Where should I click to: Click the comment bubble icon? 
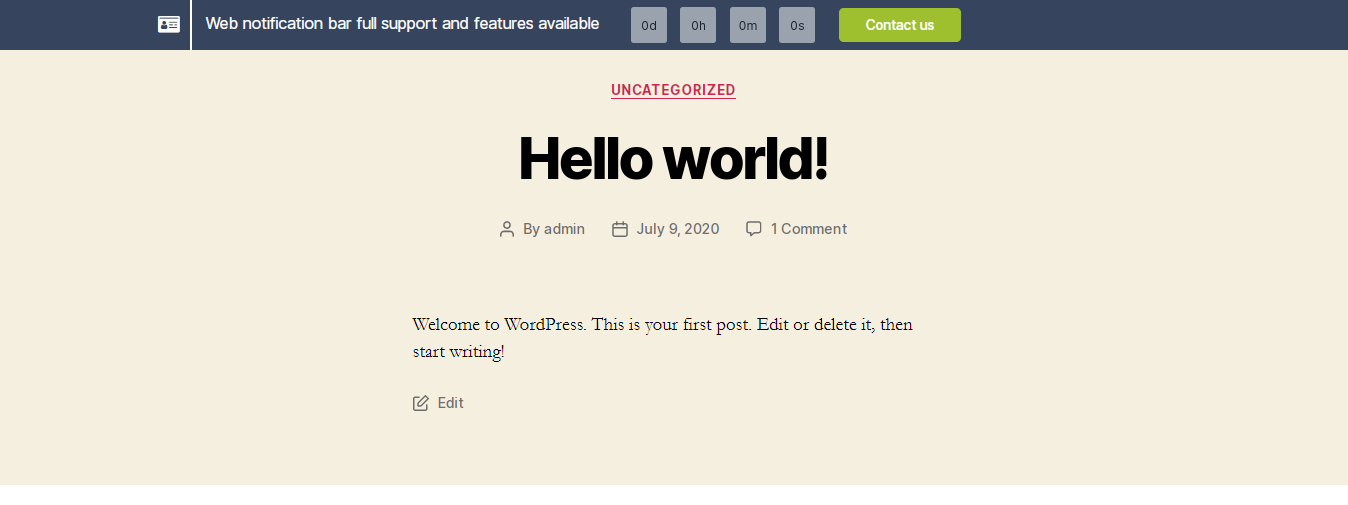click(754, 229)
